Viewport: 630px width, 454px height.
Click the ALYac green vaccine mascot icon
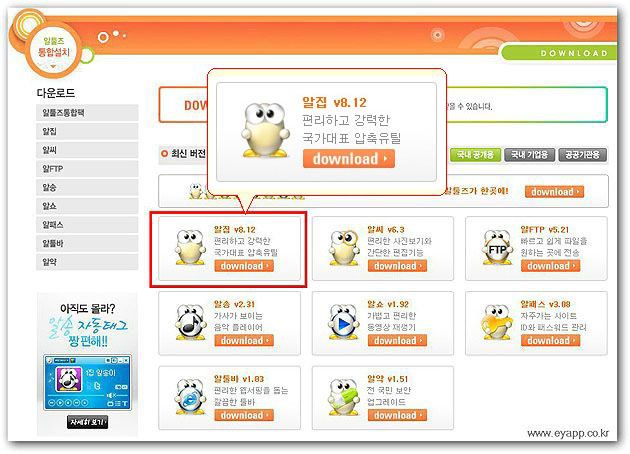(344, 397)
